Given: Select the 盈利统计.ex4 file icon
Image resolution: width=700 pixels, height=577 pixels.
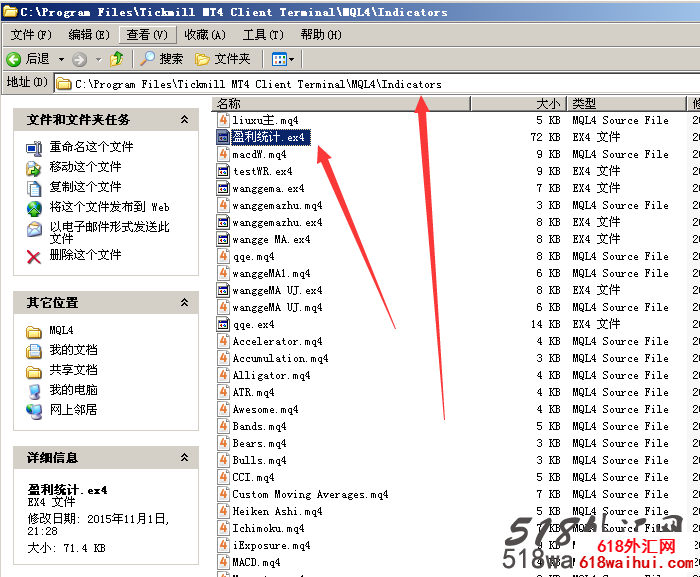Looking at the screenshot, I should coord(223,137).
